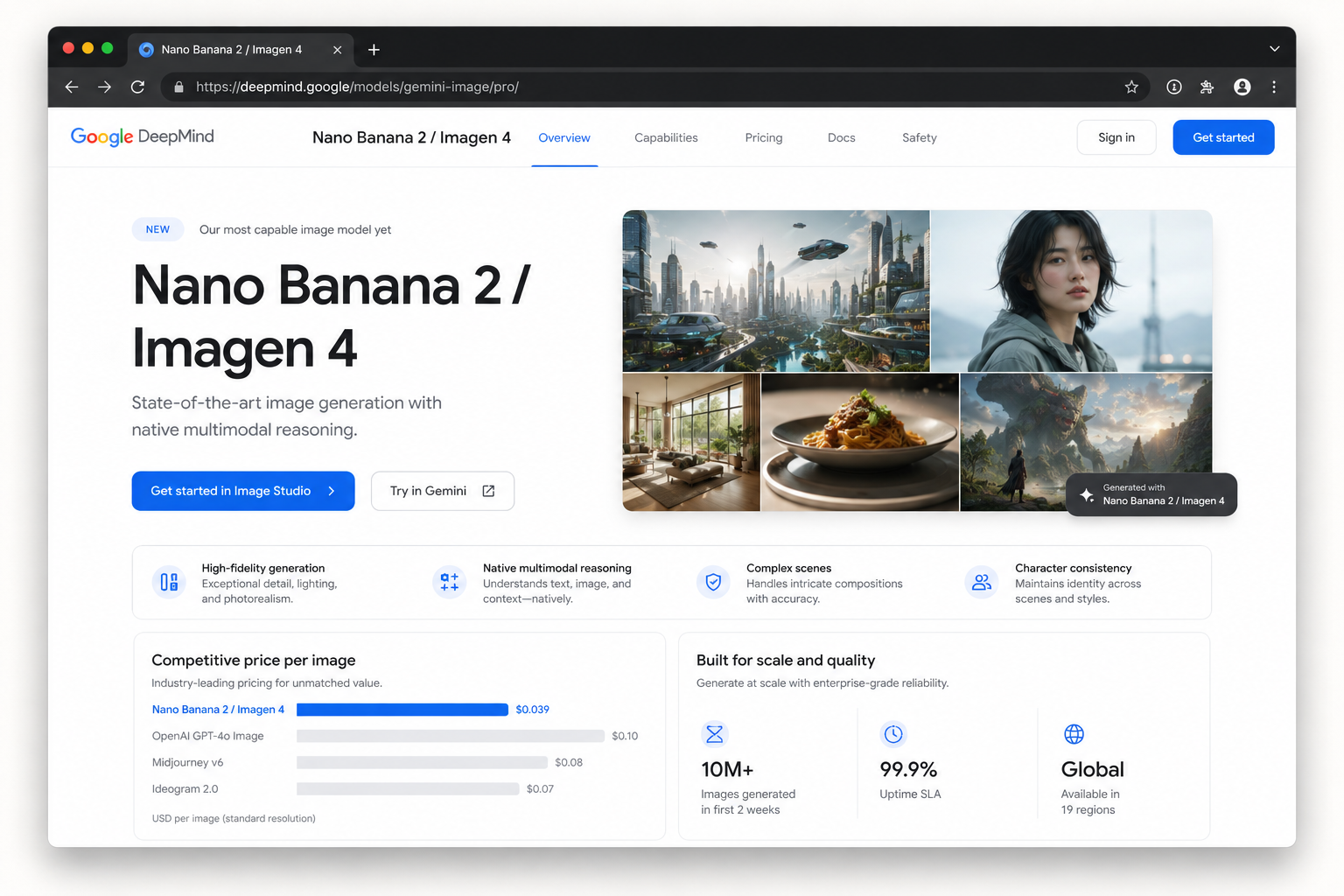Bookmark the page with the star icon
Viewport: 1344px width, 896px height.
point(1131,87)
